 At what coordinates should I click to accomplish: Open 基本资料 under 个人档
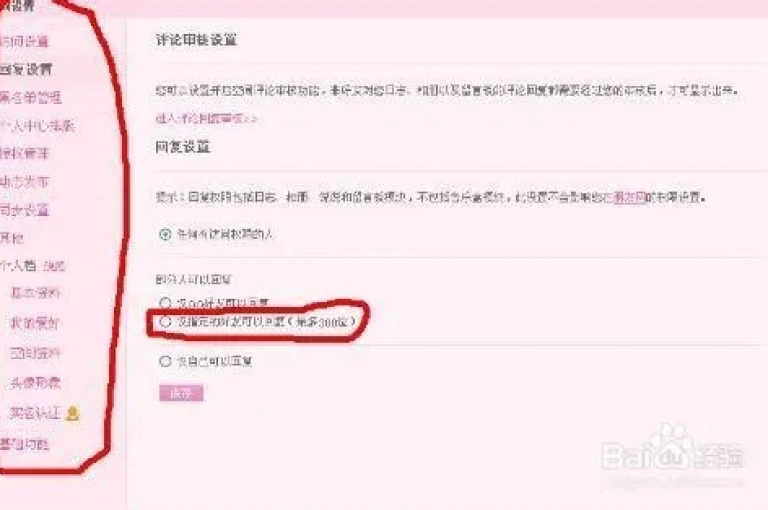[x=35, y=293]
